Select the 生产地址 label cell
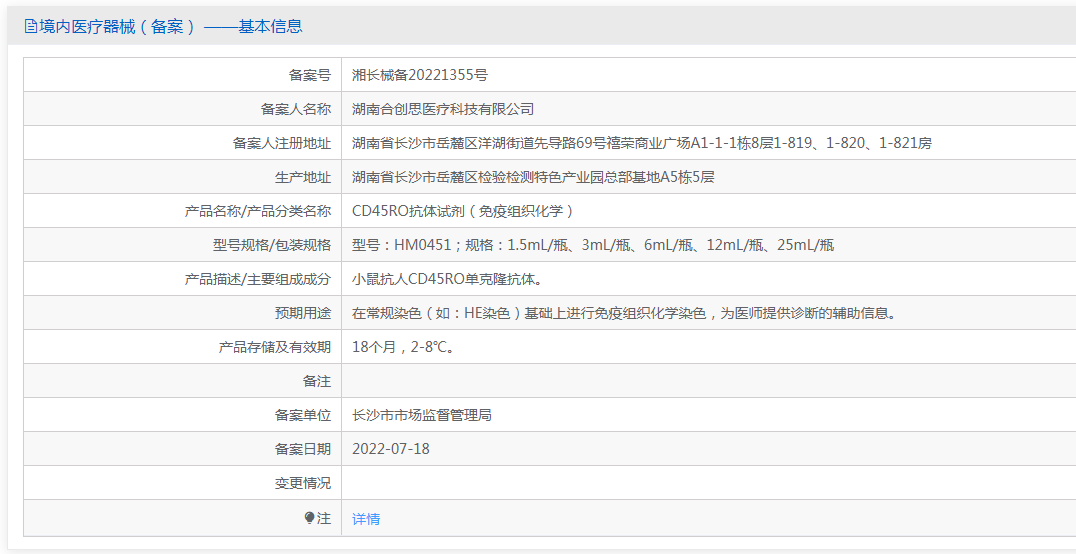The width and height of the screenshot is (1076, 554). (183, 177)
